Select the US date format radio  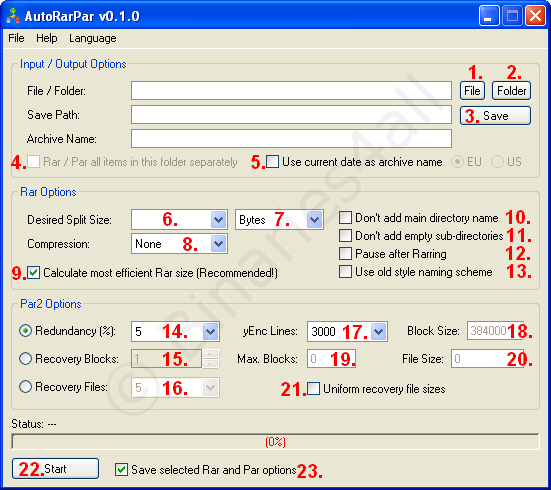(x=497, y=162)
